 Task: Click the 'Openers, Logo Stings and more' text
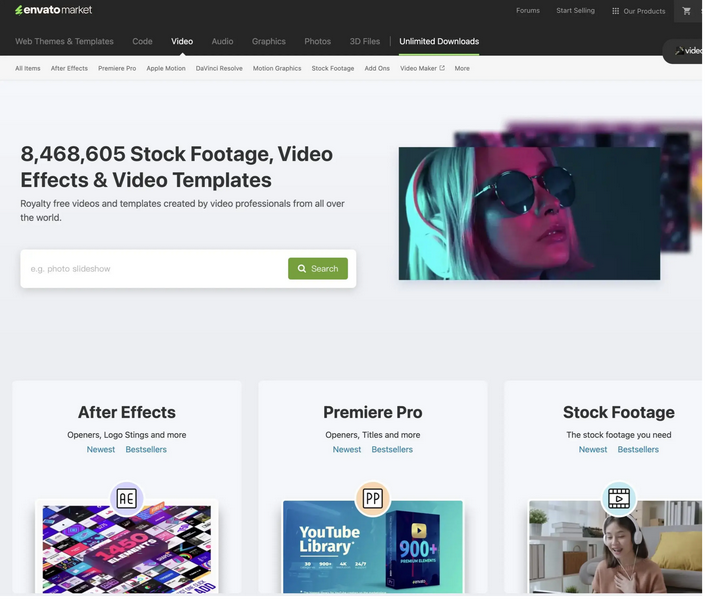click(x=127, y=435)
